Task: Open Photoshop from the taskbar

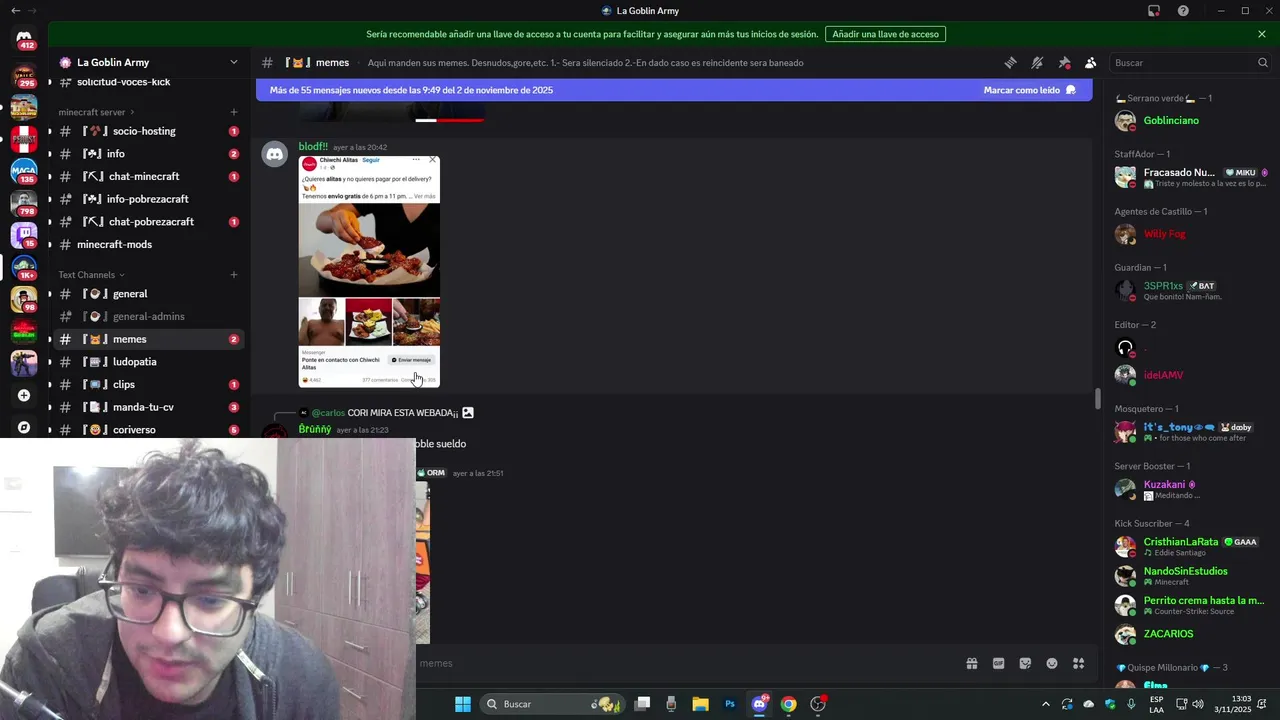Action: click(x=730, y=704)
